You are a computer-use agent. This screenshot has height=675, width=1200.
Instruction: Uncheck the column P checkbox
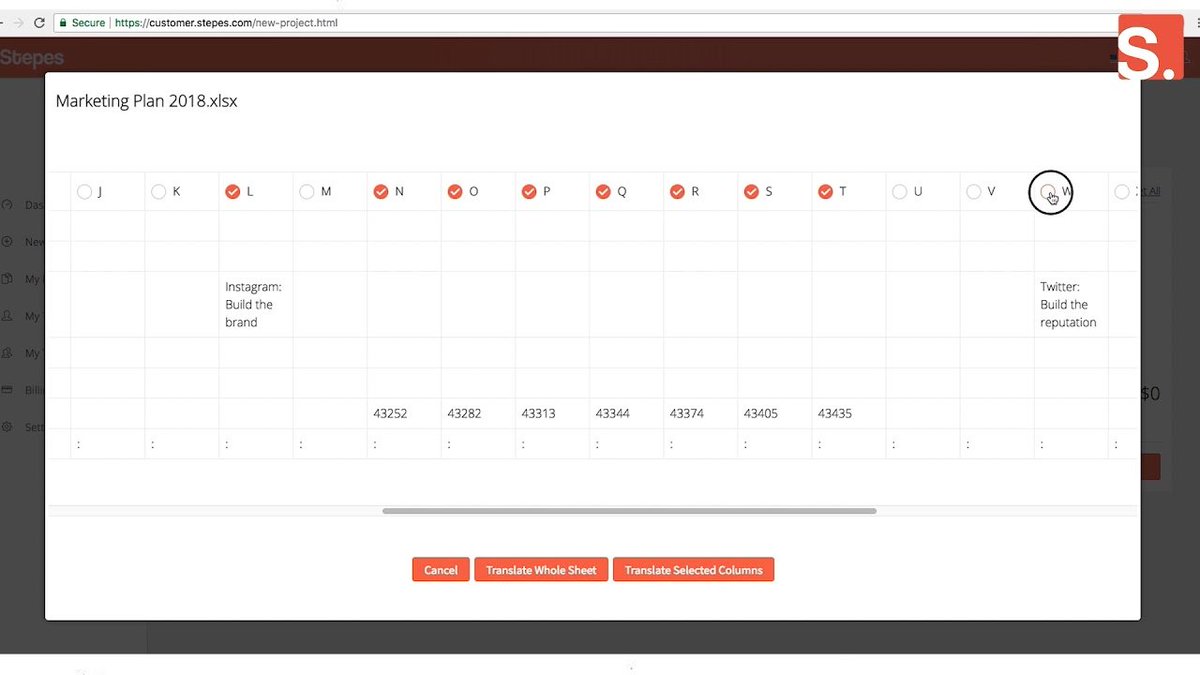click(x=529, y=192)
